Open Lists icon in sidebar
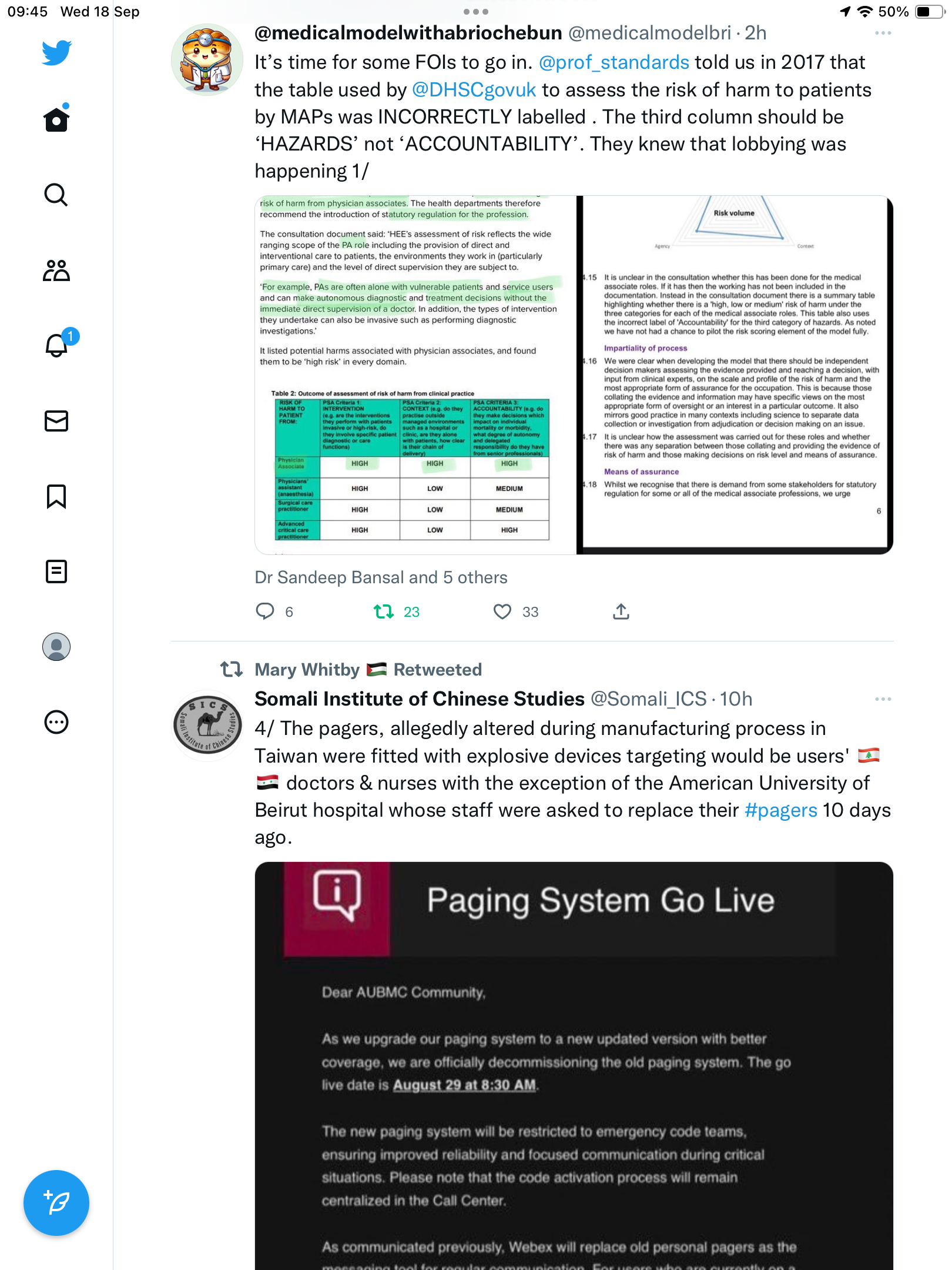This screenshot has width=952, height=1270. (x=56, y=571)
